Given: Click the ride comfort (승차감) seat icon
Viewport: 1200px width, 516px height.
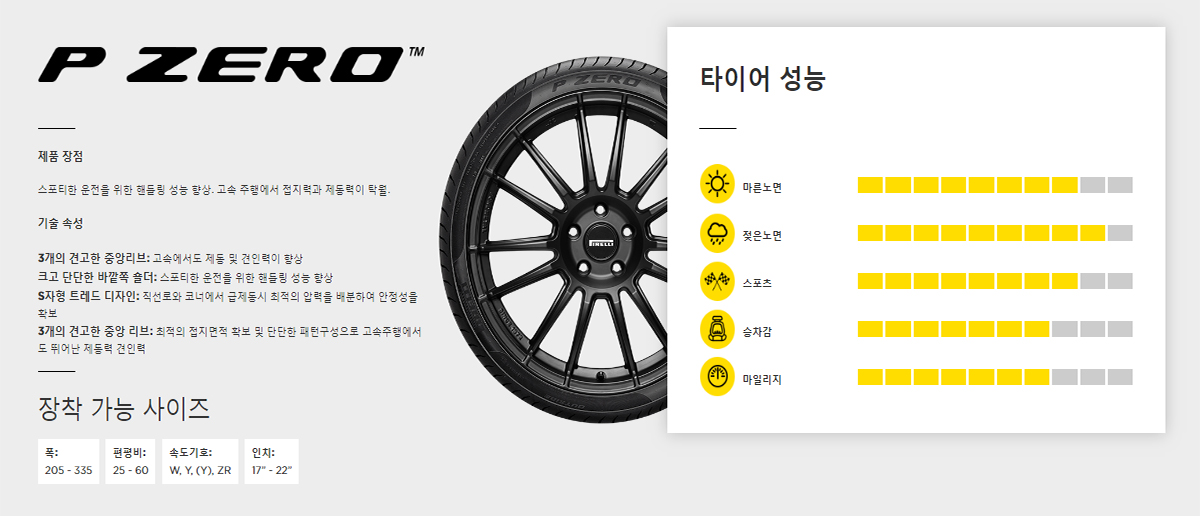Looking at the screenshot, I should point(717,329).
